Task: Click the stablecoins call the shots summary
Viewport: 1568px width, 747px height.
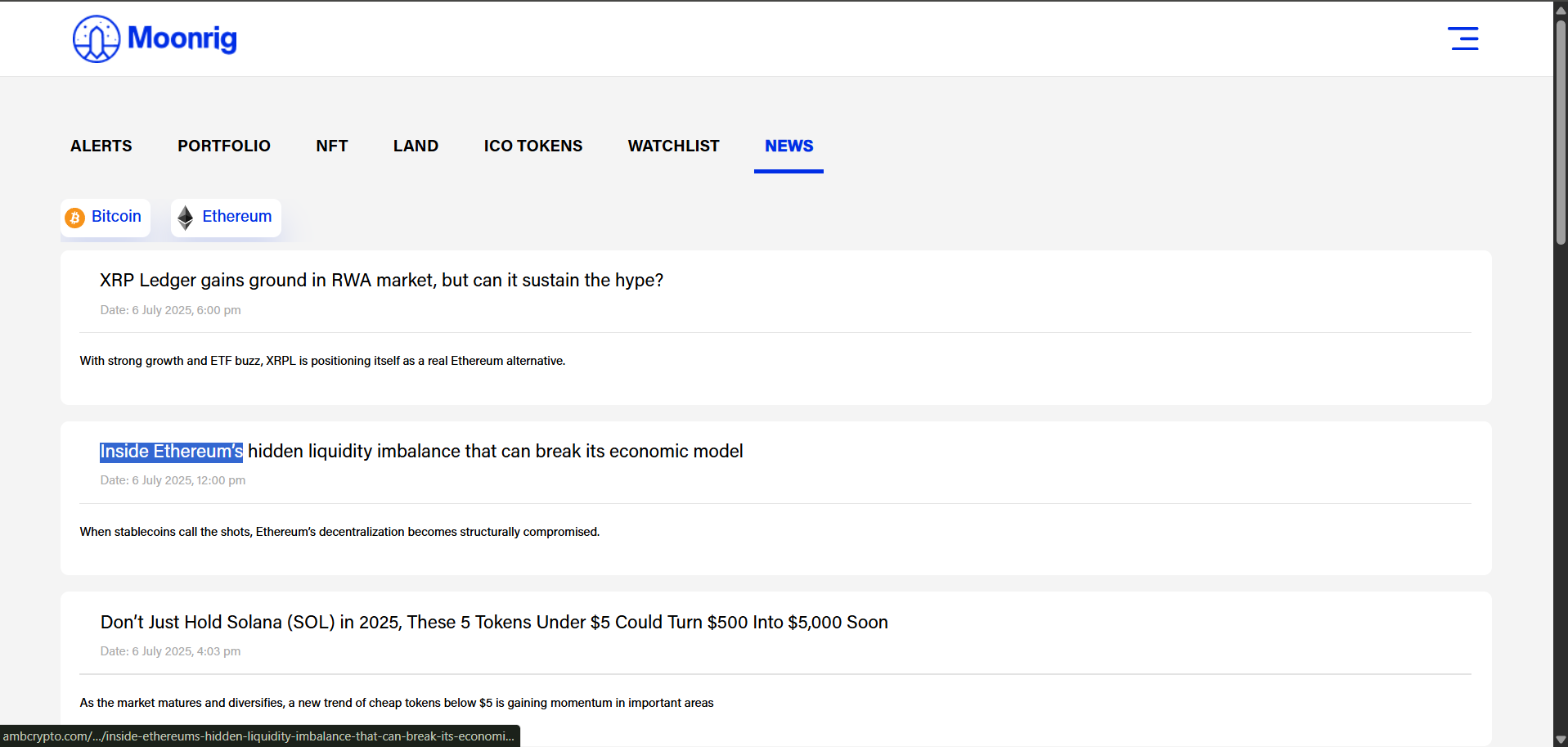Action: tap(339, 532)
